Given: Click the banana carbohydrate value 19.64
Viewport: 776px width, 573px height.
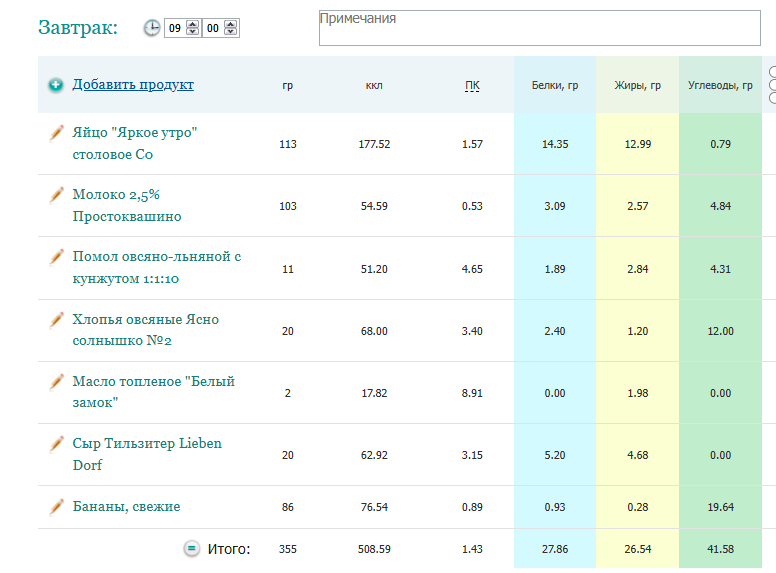Looking at the screenshot, I should 720,507.
